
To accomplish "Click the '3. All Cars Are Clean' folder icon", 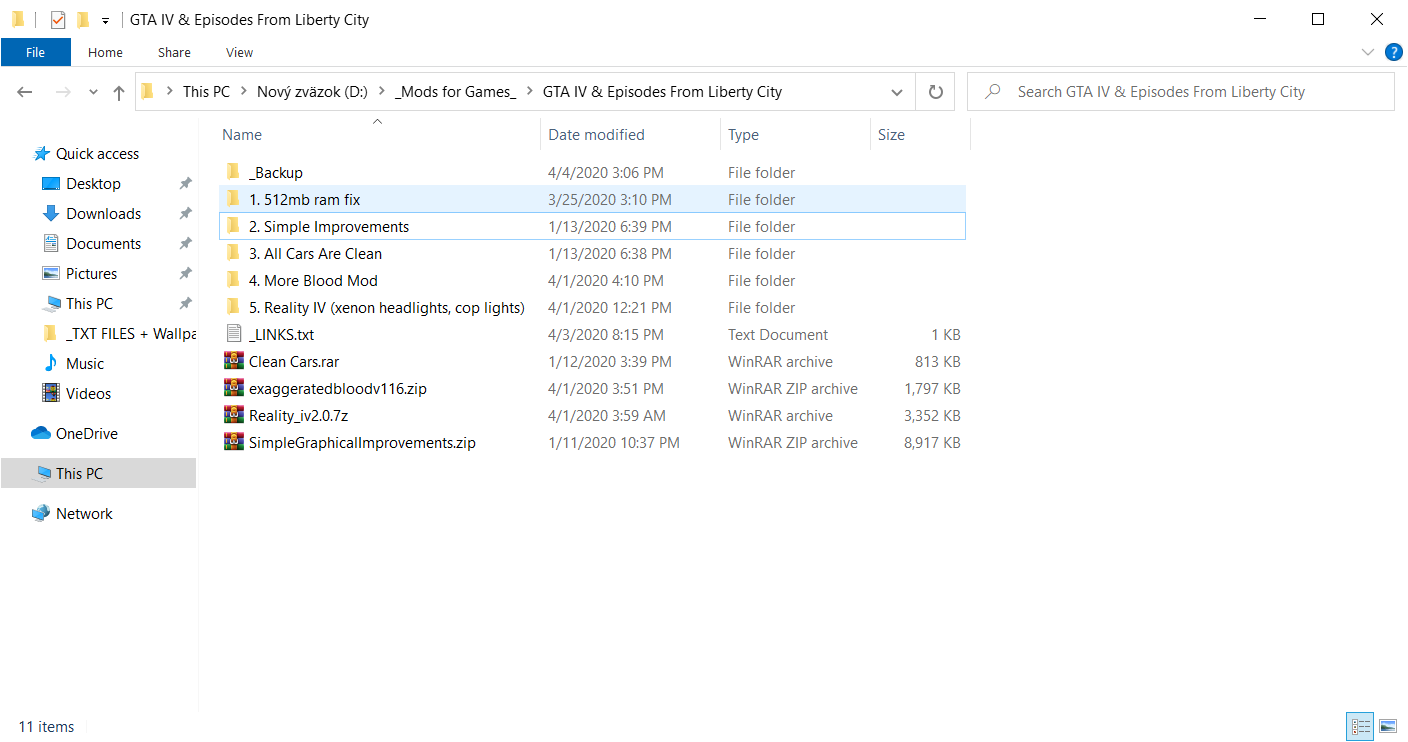I will click(x=233, y=253).
